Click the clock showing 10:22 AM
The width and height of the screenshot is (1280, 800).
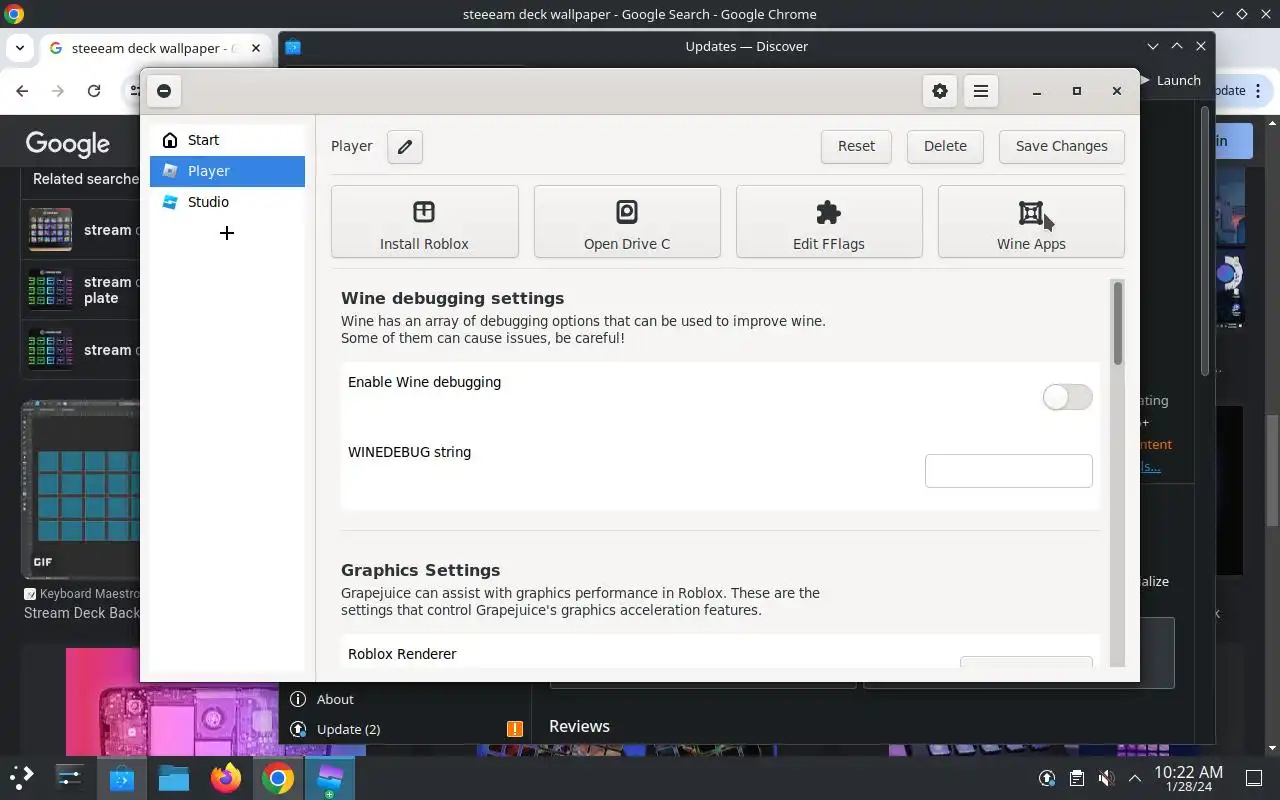pos(1188,778)
